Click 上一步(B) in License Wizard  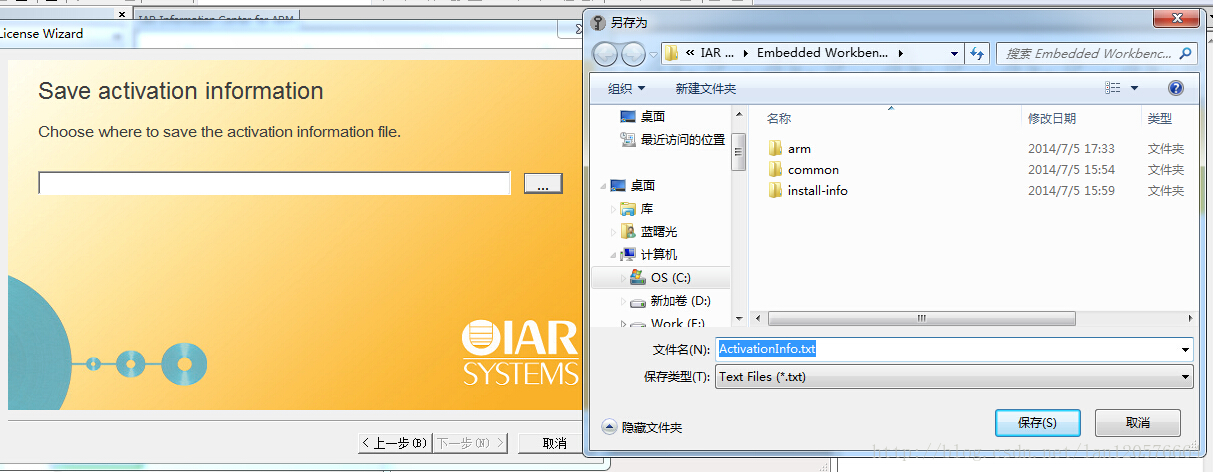395,443
